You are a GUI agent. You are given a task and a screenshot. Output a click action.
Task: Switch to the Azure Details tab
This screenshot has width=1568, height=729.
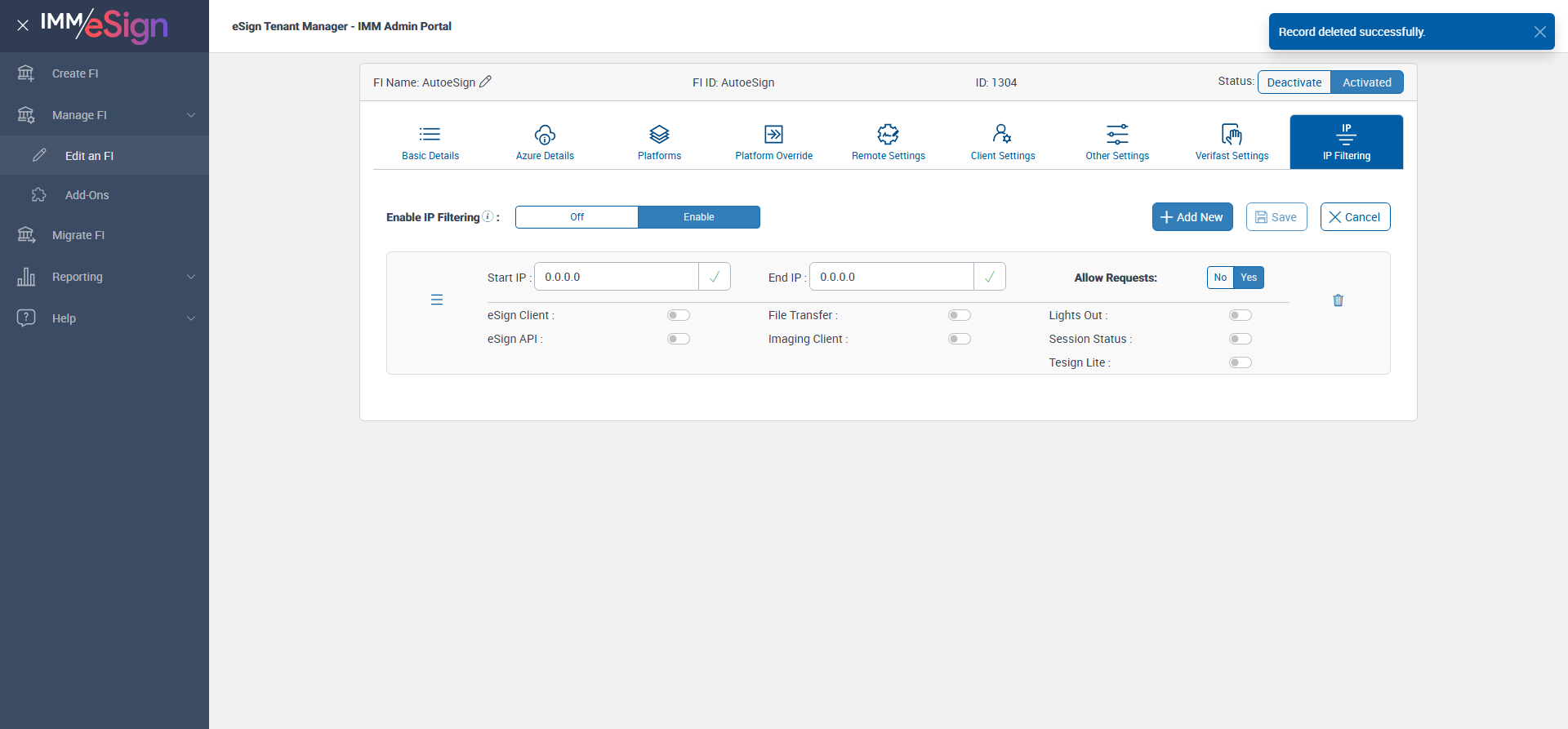tap(545, 142)
